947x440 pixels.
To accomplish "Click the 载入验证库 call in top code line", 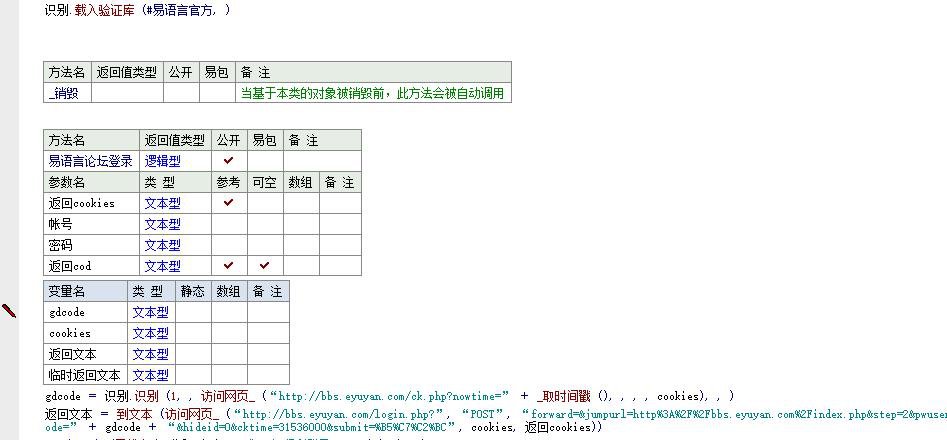I will [x=104, y=10].
